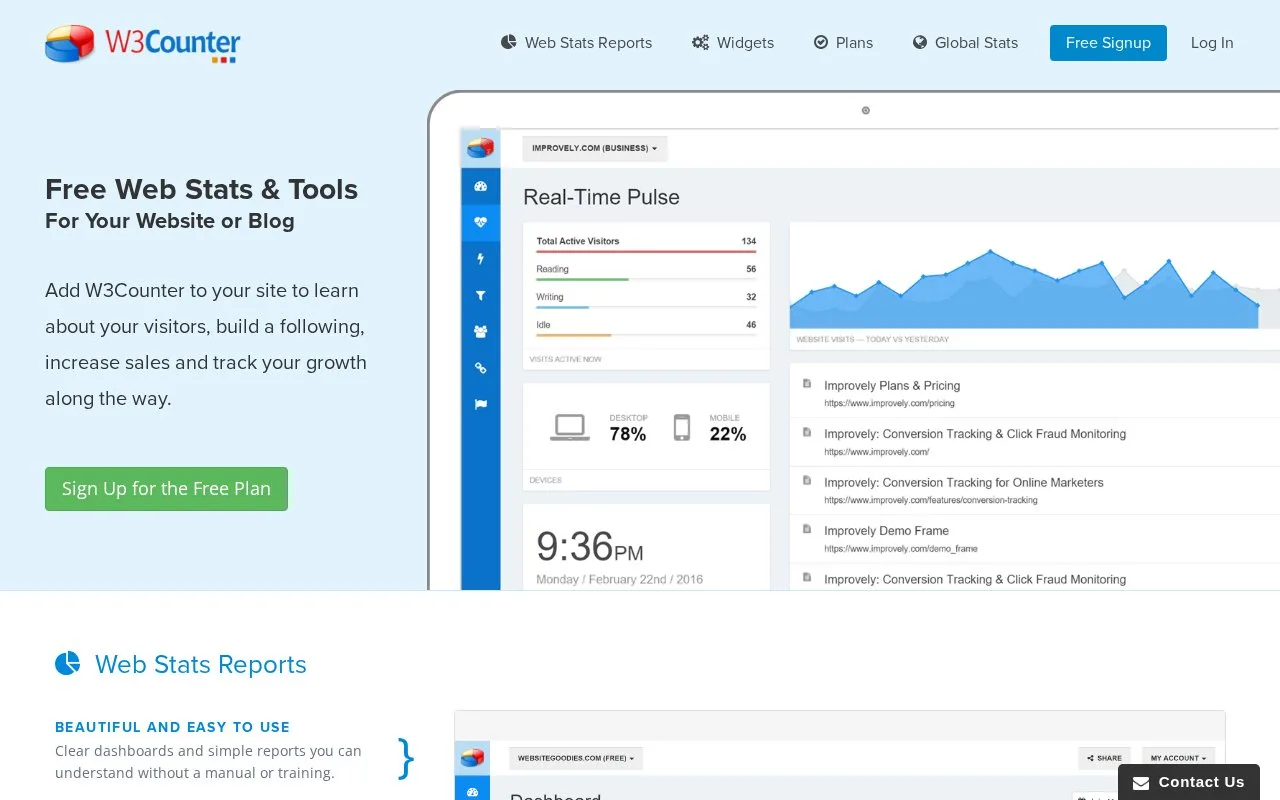Click the envelope icon in Contact Us

coord(1141,783)
